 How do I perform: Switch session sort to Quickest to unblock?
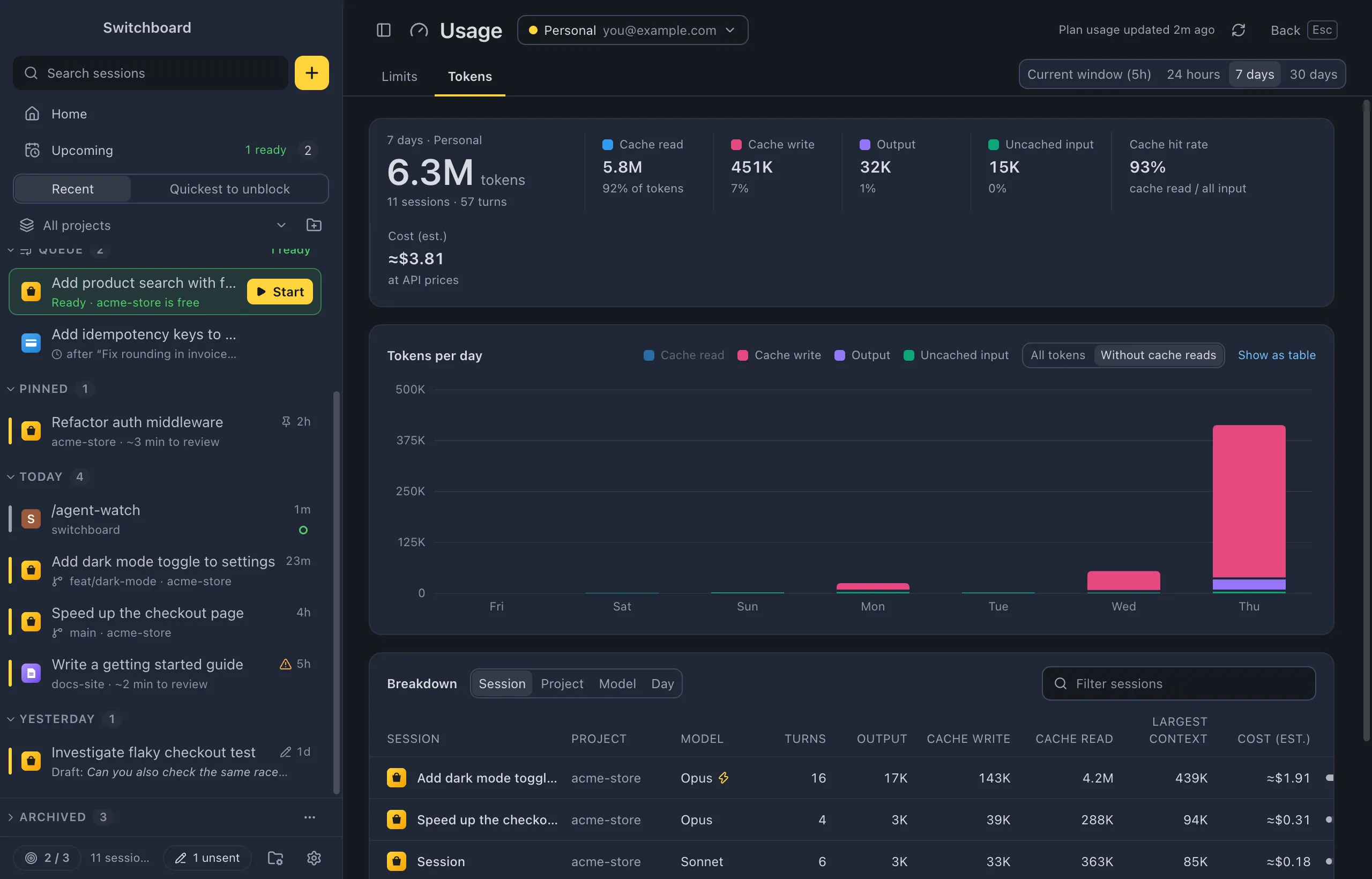[229, 189]
